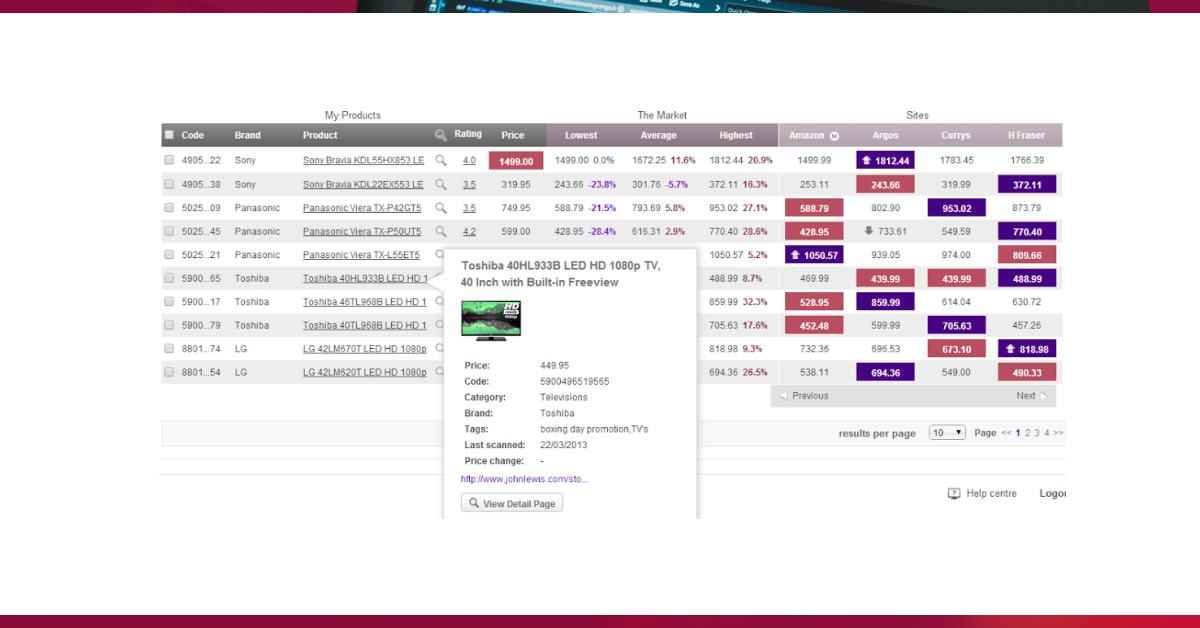Image resolution: width=1200 pixels, height=628 pixels.
Task: Sort by the Brand column header
Action: point(248,135)
